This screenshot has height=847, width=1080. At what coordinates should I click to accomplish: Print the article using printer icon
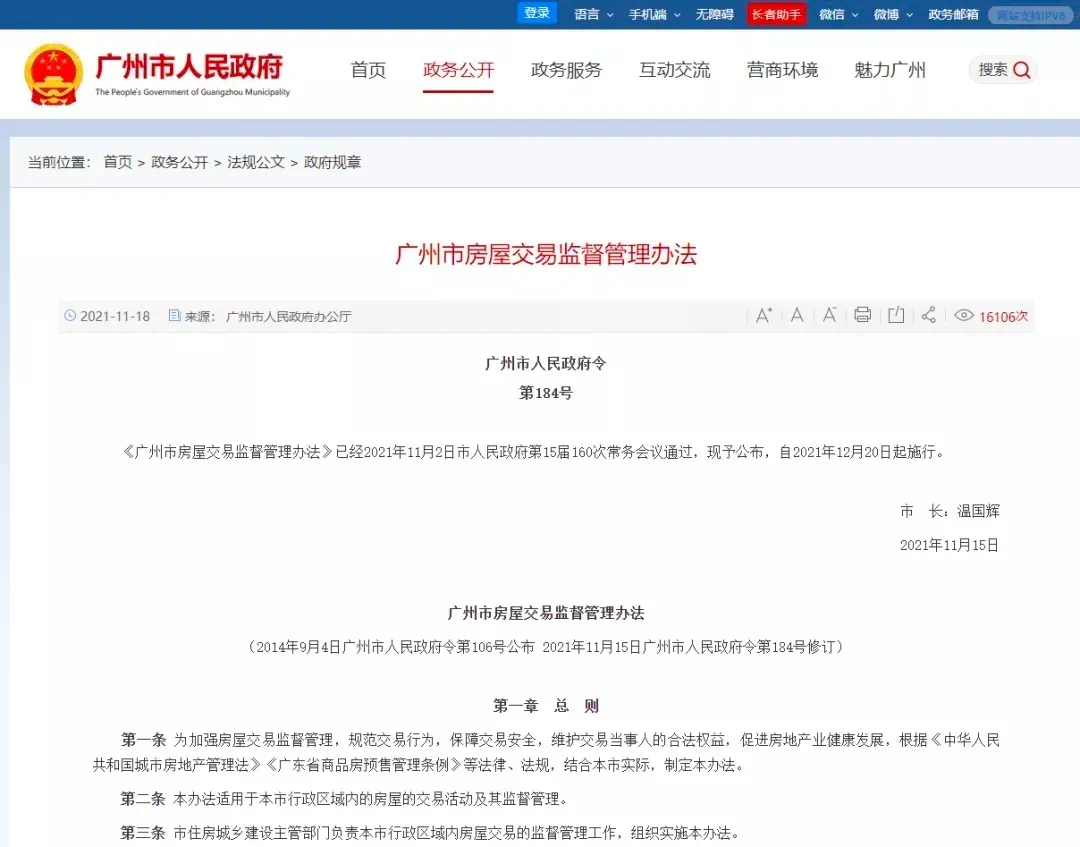coord(862,315)
